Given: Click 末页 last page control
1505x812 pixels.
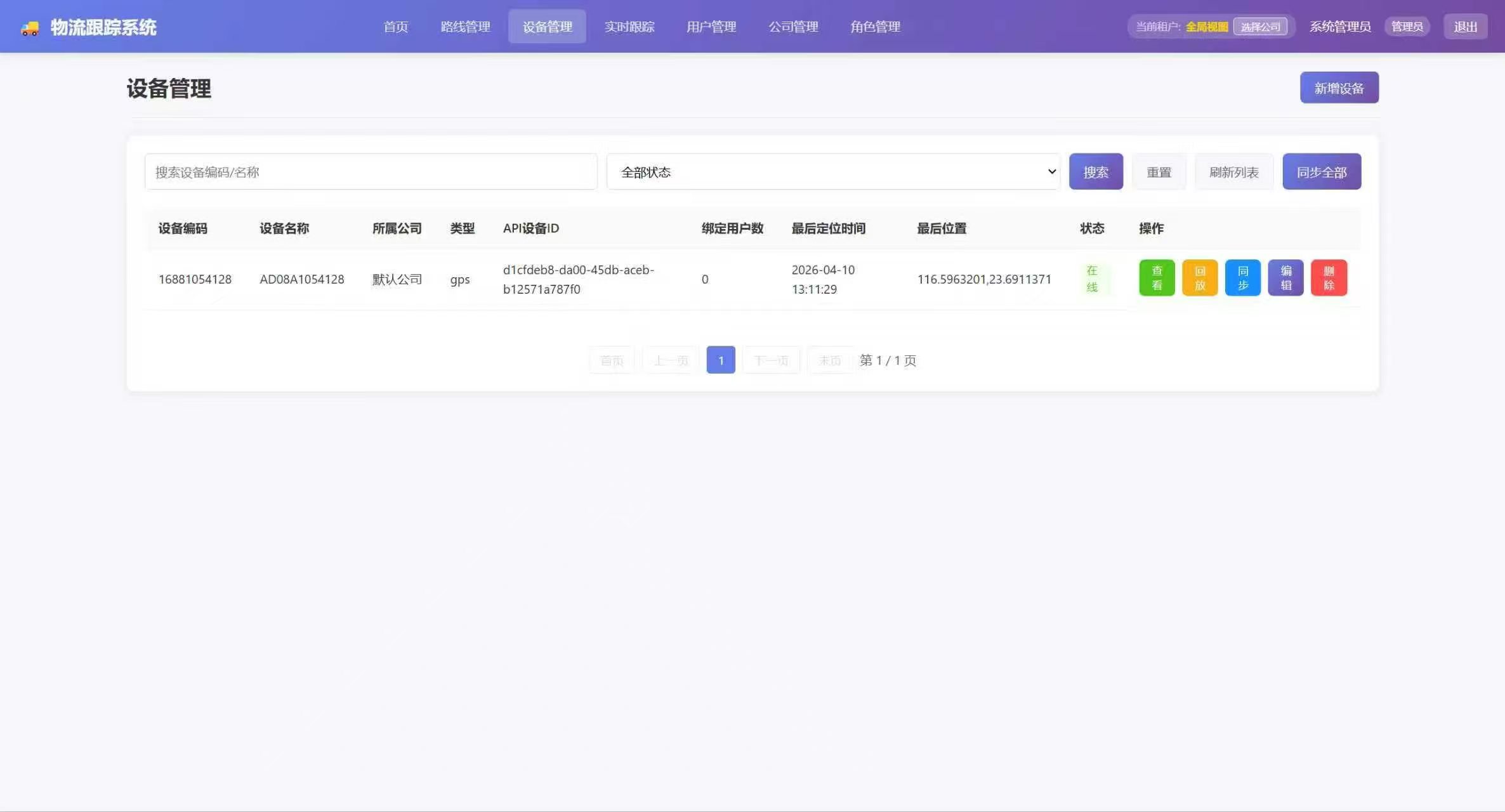Looking at the screenshot, I should tap(829, 360).
